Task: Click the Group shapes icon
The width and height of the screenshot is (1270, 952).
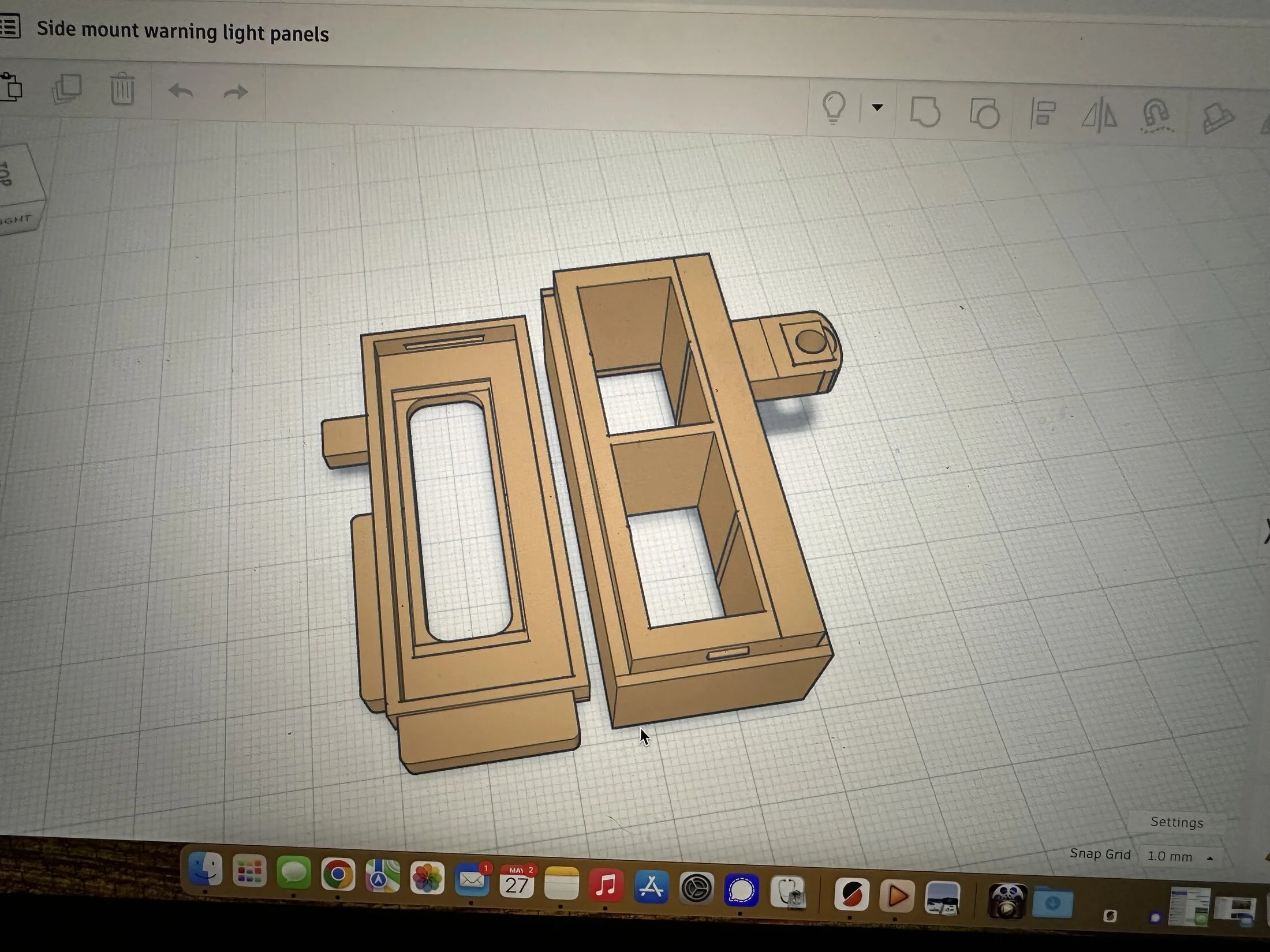Action: 925,111
